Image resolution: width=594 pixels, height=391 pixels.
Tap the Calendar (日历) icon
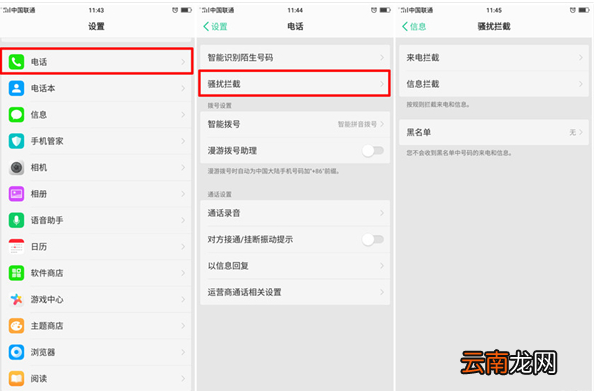[16, 247]
